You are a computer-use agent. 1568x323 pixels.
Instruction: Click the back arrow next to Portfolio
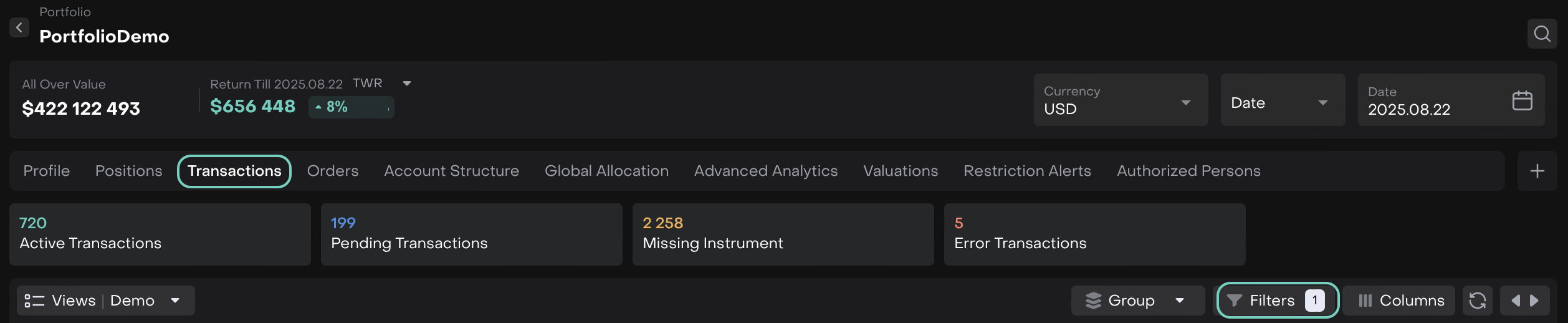pyautogui.click(x=19, y=27)
